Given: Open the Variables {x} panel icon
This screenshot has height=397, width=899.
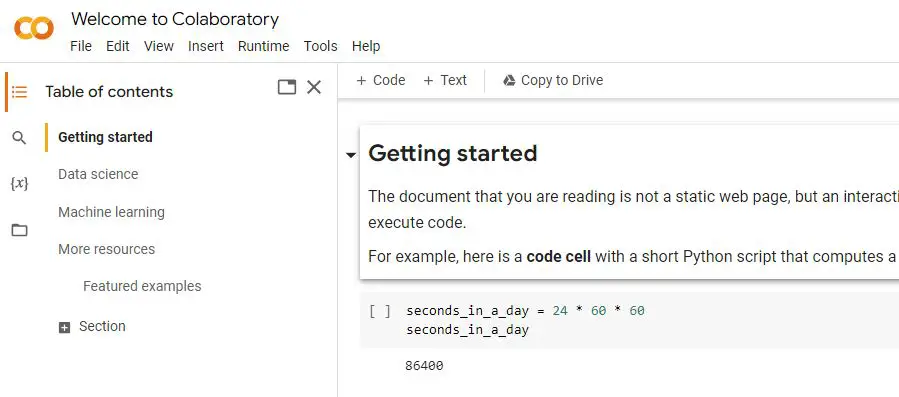Looking at the screenshot, I should [x=19, y=184].
